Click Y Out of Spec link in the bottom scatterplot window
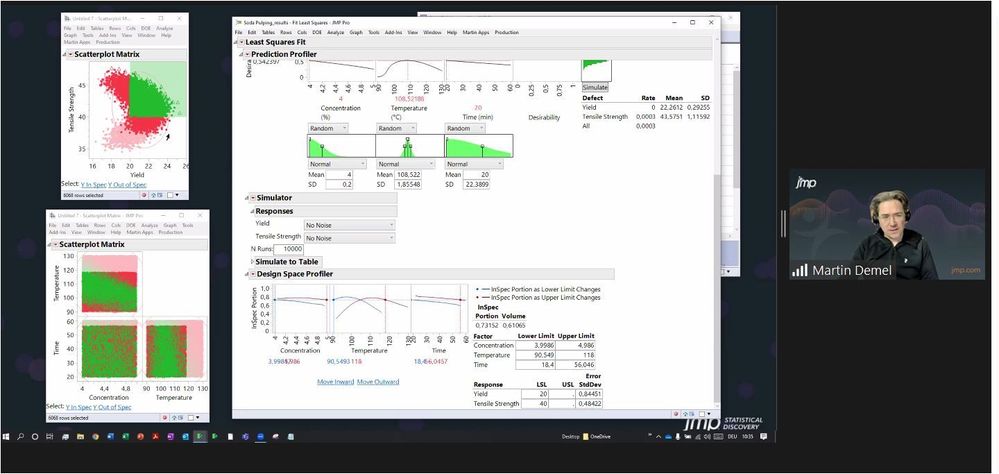The width and height of the screenshot is (999, 474). point(112,407)
